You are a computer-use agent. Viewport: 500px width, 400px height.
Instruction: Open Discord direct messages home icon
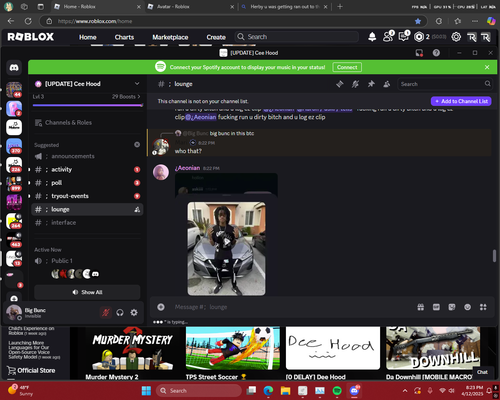coord(14,68)
